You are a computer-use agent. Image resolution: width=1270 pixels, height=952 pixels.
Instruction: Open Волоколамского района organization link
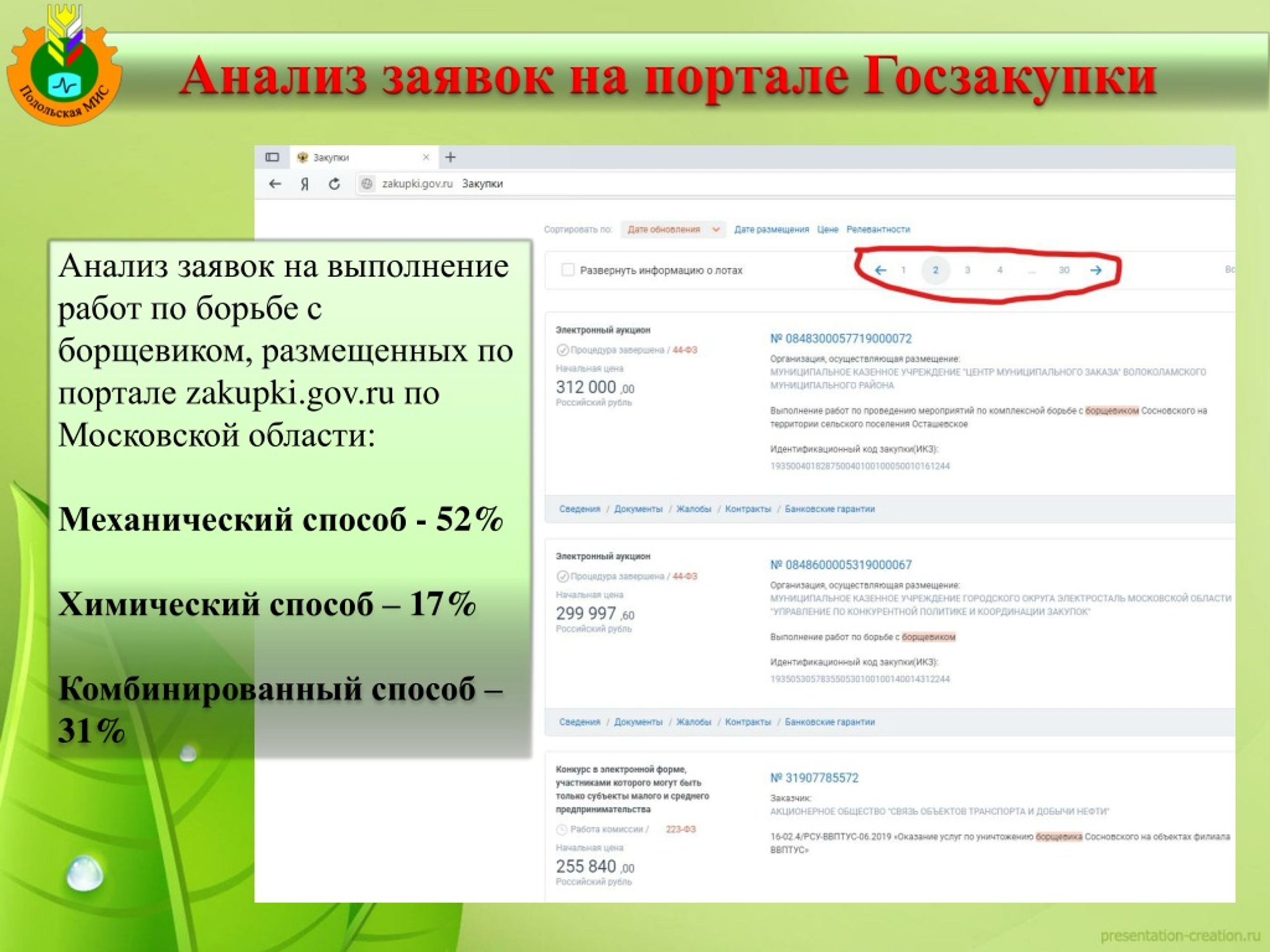tap(988, 379)
